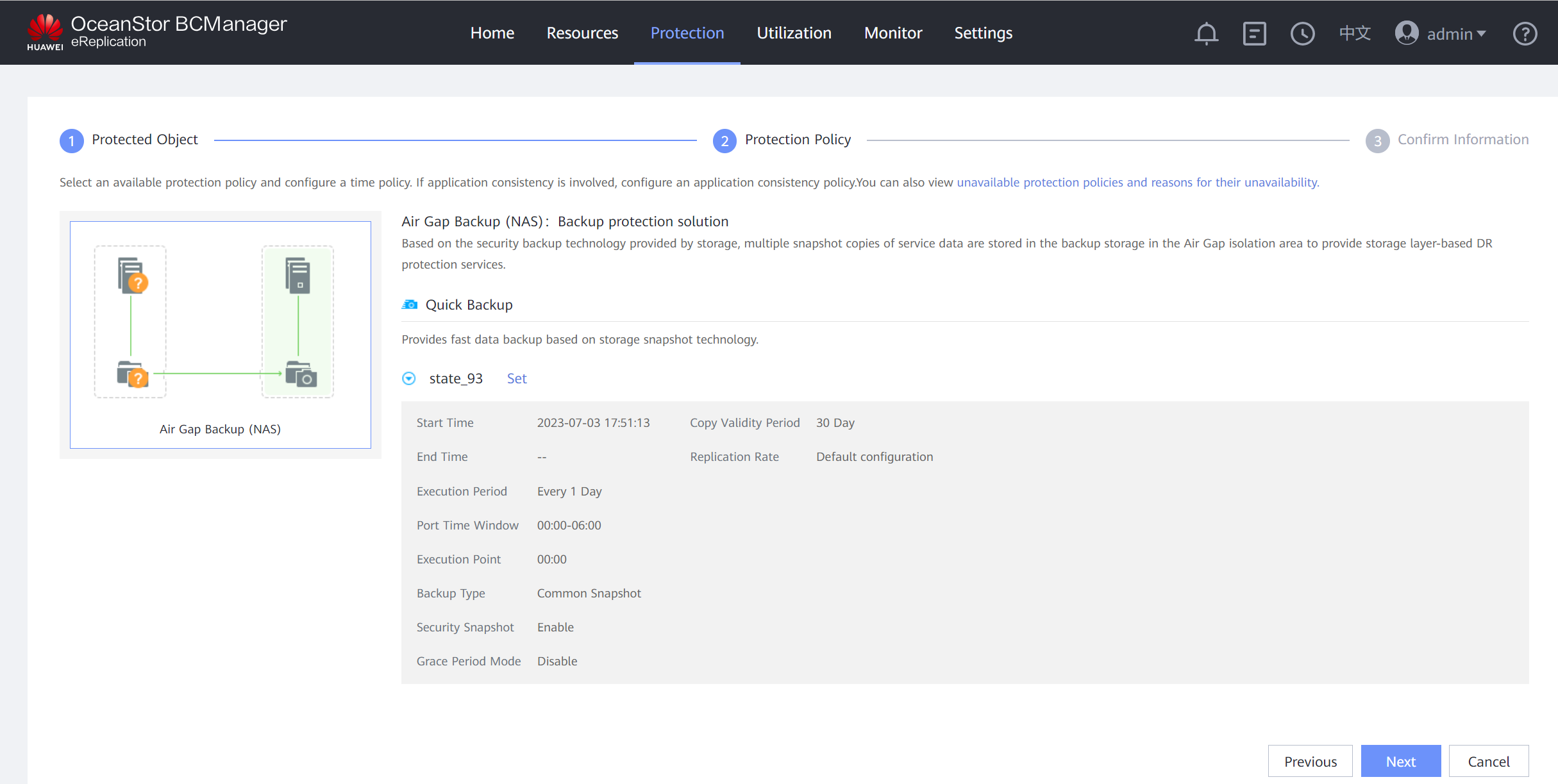Click the help question mark icon

[1525, 33]
